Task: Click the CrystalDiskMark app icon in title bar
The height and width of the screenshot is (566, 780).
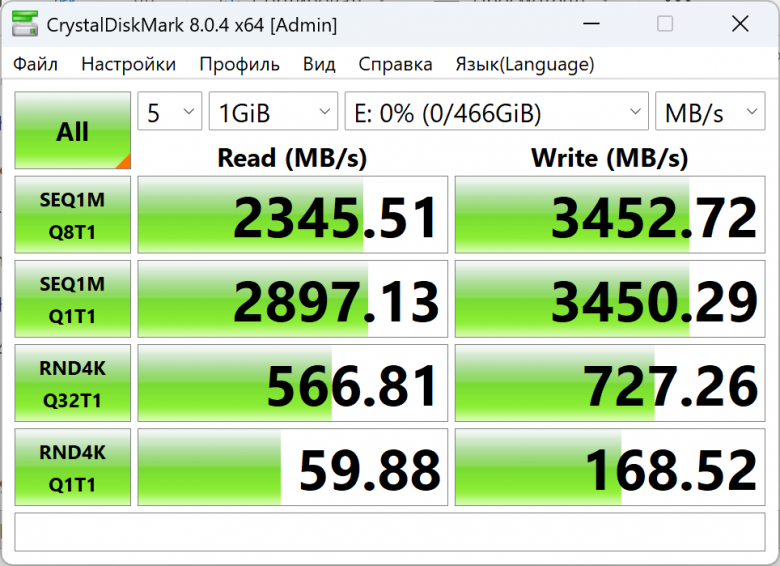Action: click(x=24, y=24)
